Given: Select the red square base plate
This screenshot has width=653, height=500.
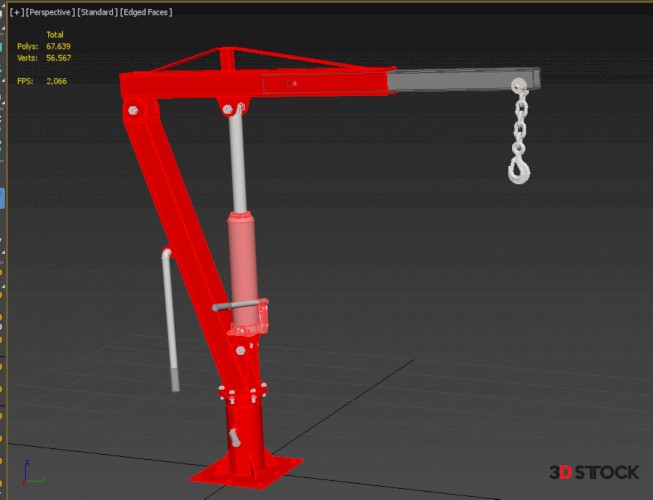Looking at the screenshot, I should coord(247,475).
